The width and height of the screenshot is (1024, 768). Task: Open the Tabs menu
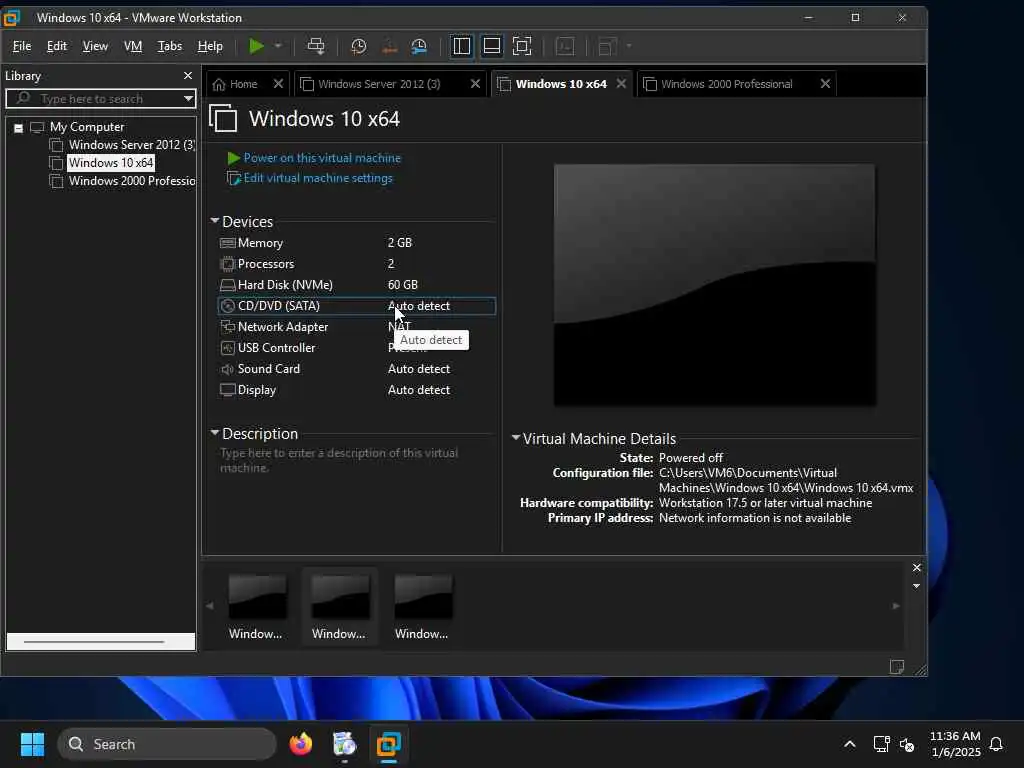[170, 46]
